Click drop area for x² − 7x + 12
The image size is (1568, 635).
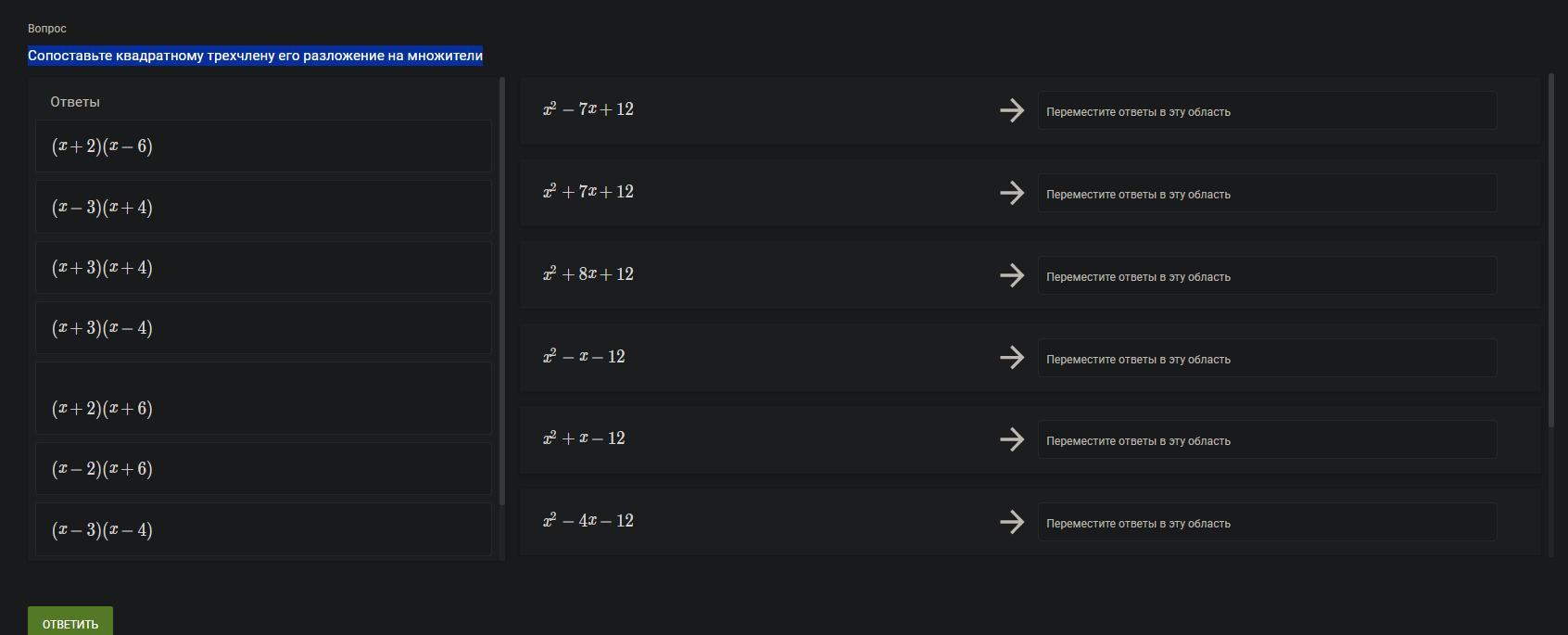click(1266, 111)
